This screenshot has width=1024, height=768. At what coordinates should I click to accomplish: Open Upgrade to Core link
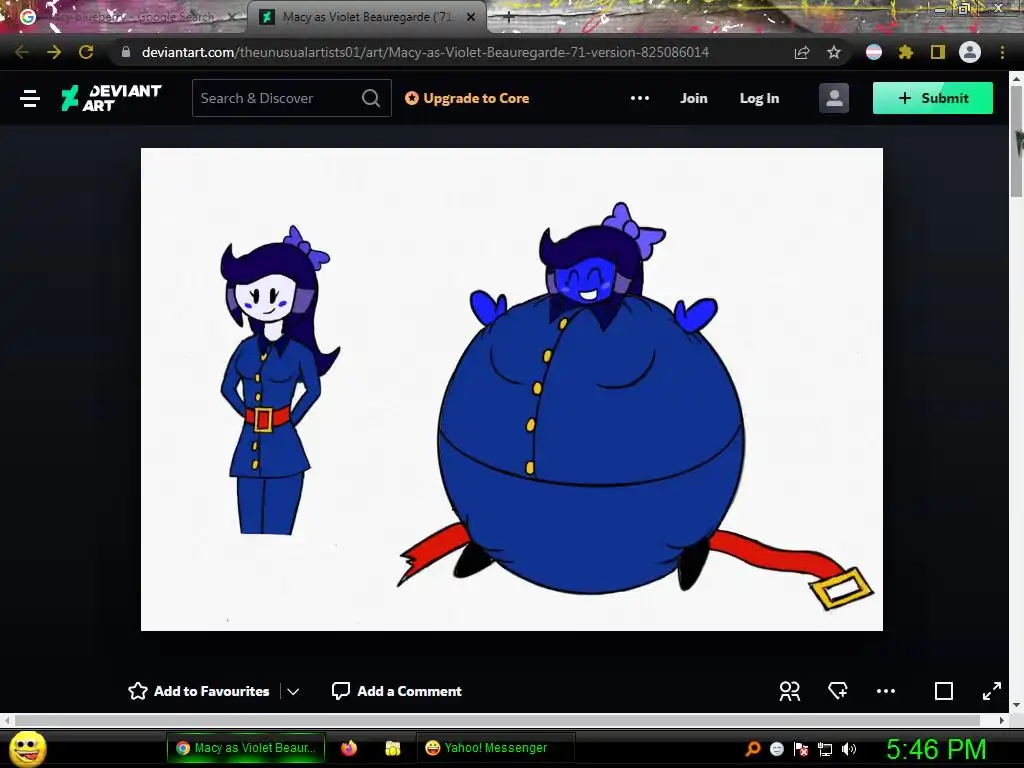(x=467, y=98)
